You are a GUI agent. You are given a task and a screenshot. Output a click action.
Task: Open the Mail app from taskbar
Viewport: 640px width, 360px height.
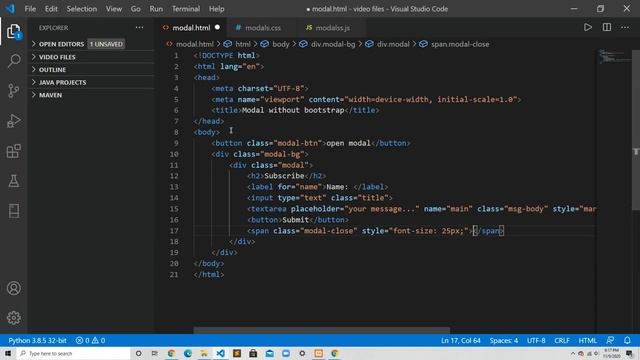point(269,353)
